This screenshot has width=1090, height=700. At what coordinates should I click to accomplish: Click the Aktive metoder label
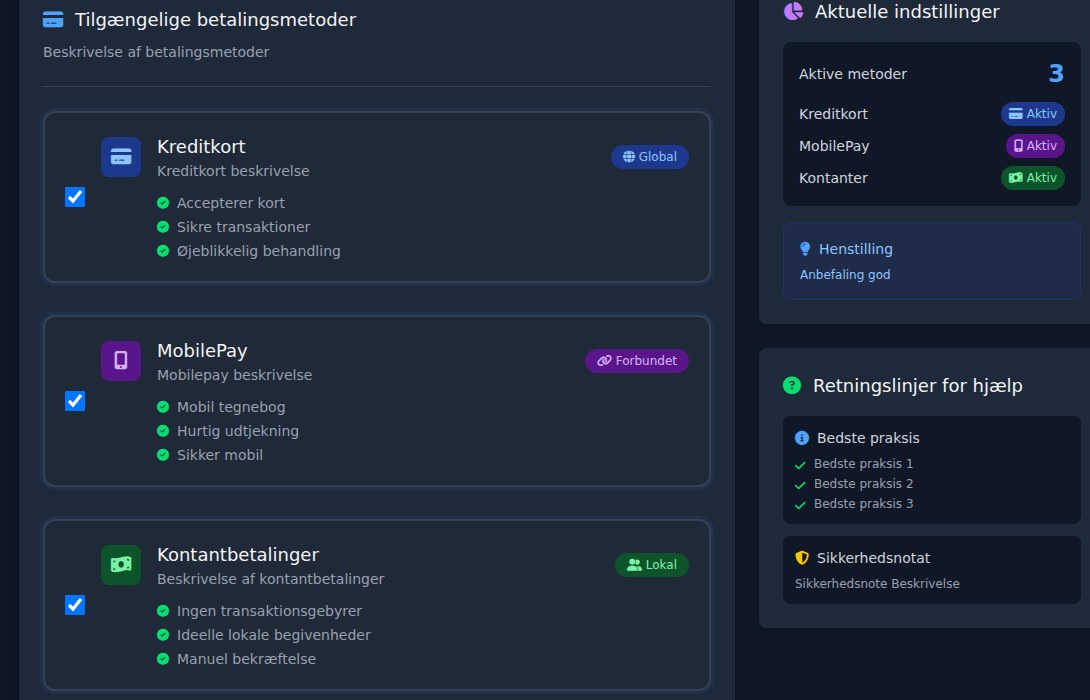(x=853, y=74)
